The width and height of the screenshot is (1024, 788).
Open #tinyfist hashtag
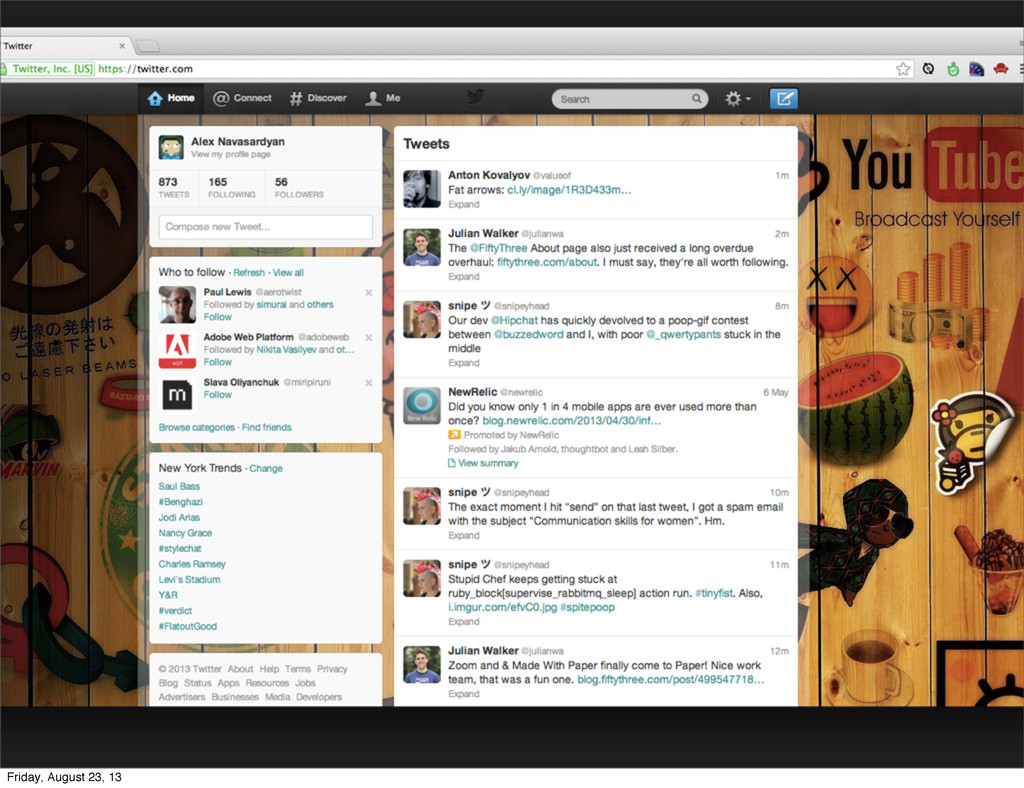[x=713, y=593]
